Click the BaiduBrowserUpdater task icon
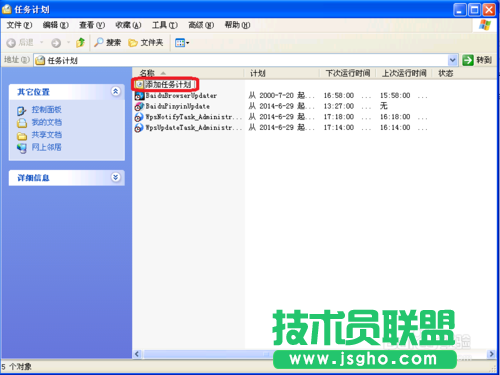Image resolution: width=500 pixels, height=375 pixels. pos(139,96)
